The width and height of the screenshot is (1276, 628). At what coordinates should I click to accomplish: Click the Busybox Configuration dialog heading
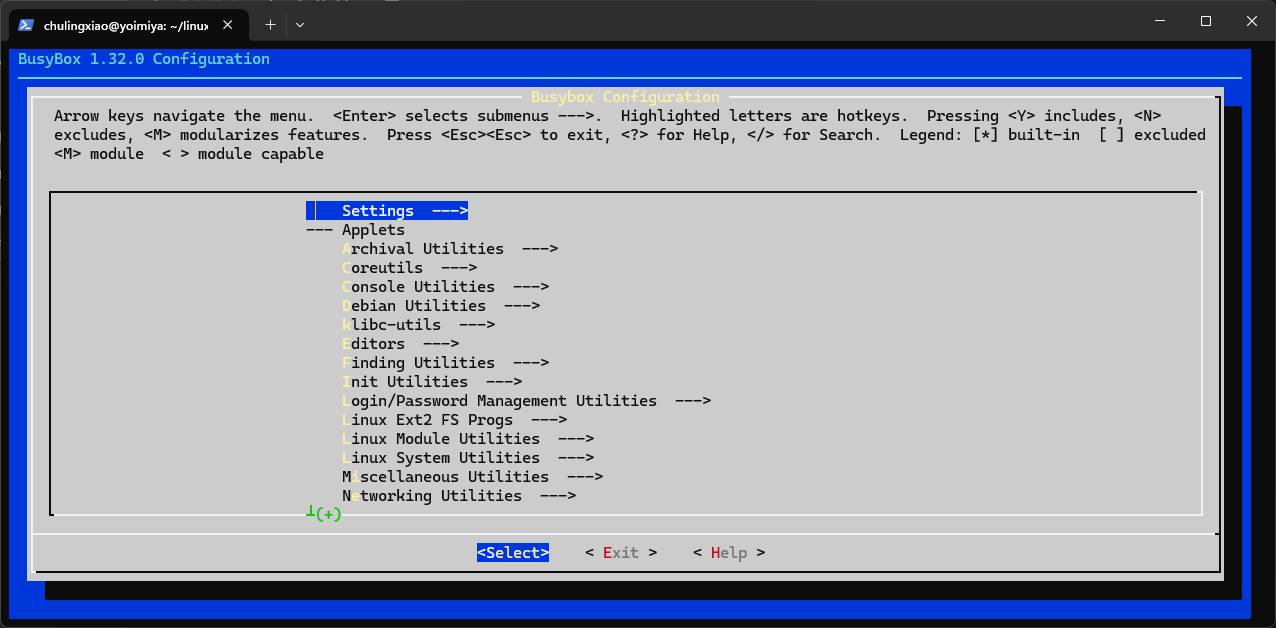click(x=625, y=97)
